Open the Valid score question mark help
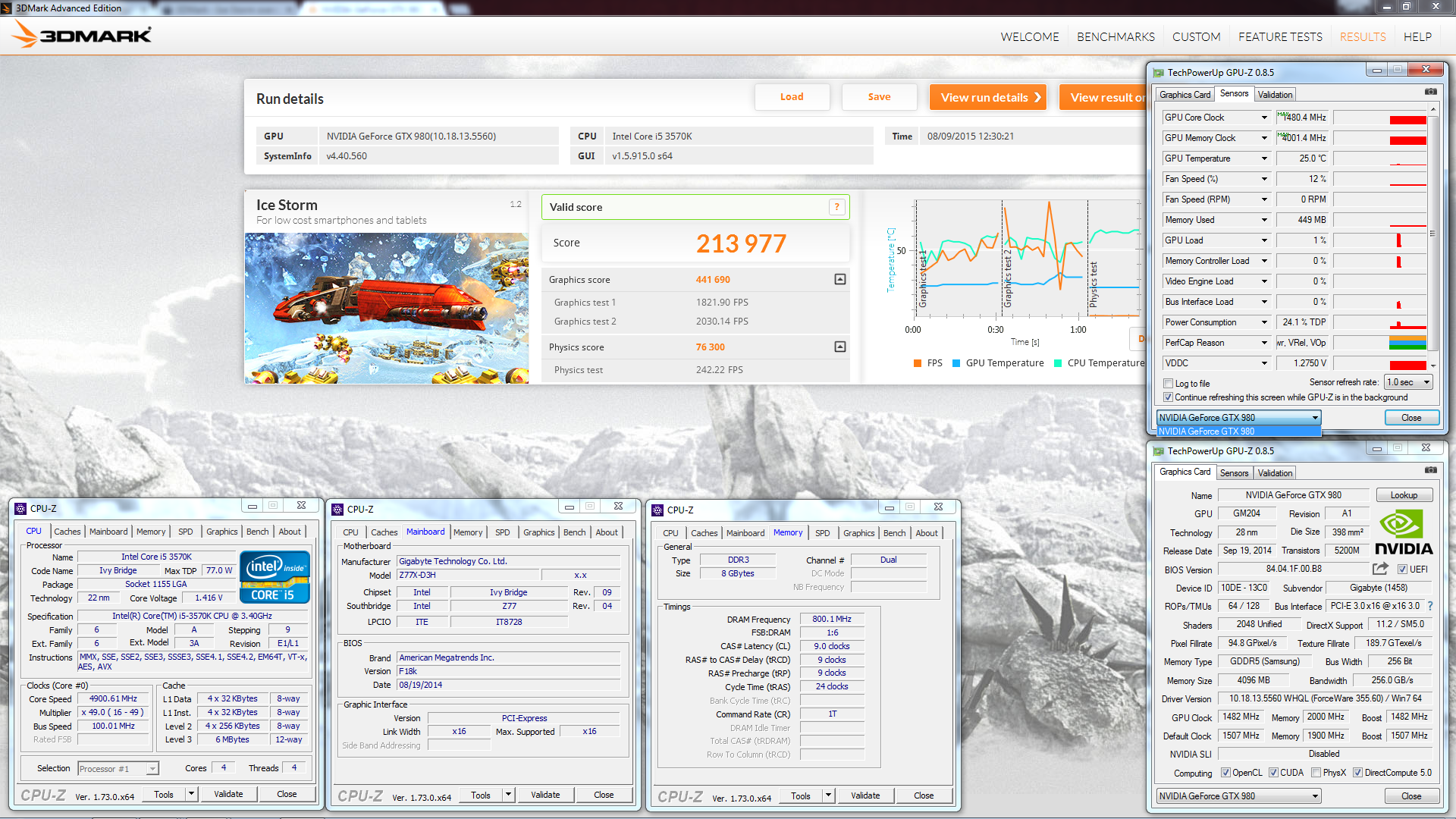1456x819 pixels. click(x=837, y=207)
